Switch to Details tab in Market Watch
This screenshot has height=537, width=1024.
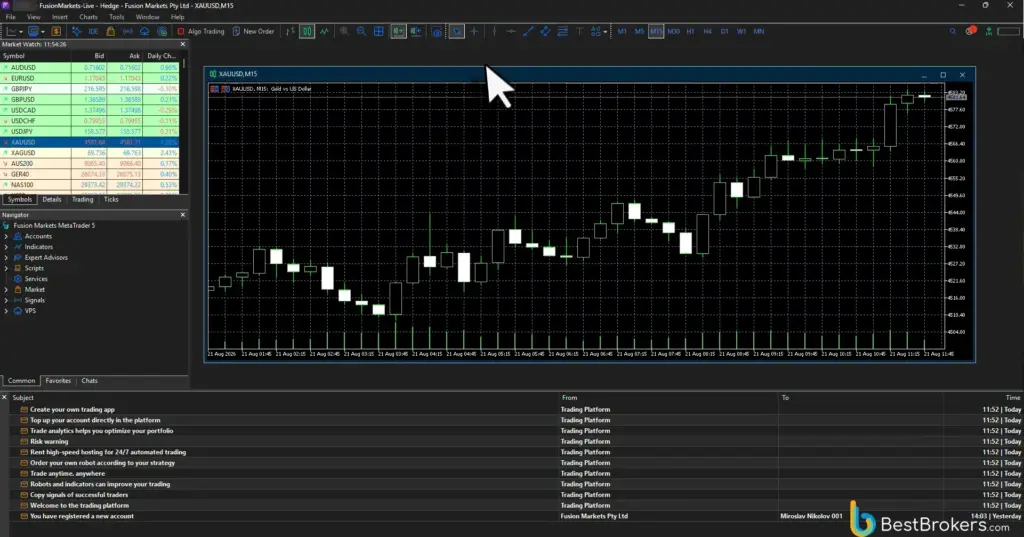52,199
